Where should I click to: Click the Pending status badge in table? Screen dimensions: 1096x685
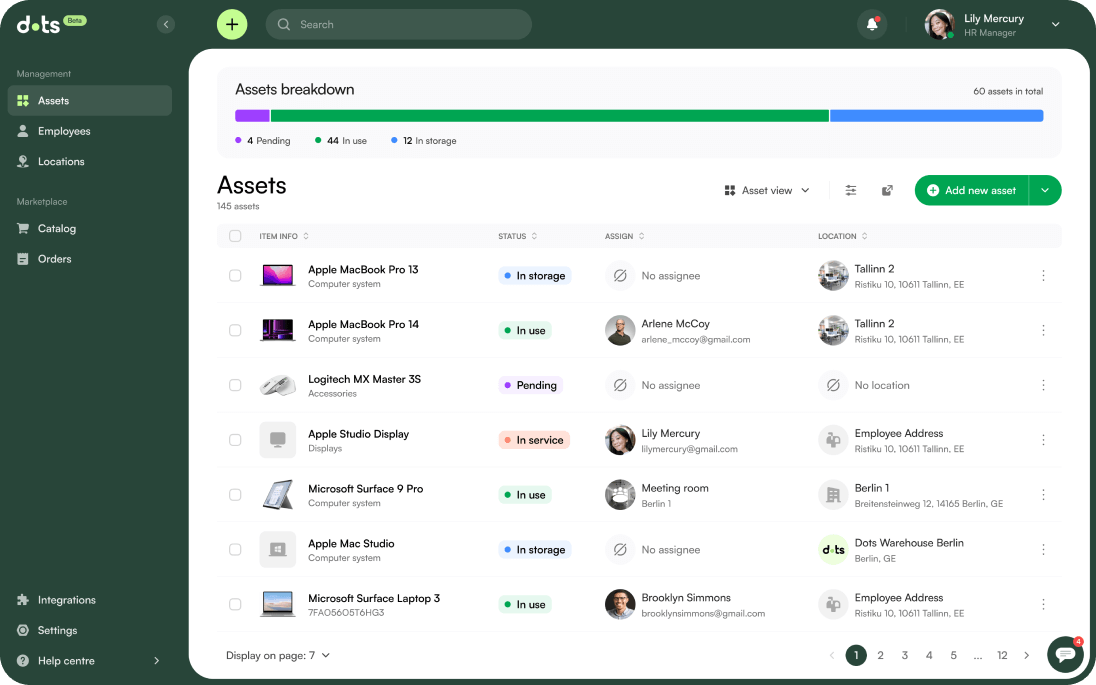tap(531, 385)
